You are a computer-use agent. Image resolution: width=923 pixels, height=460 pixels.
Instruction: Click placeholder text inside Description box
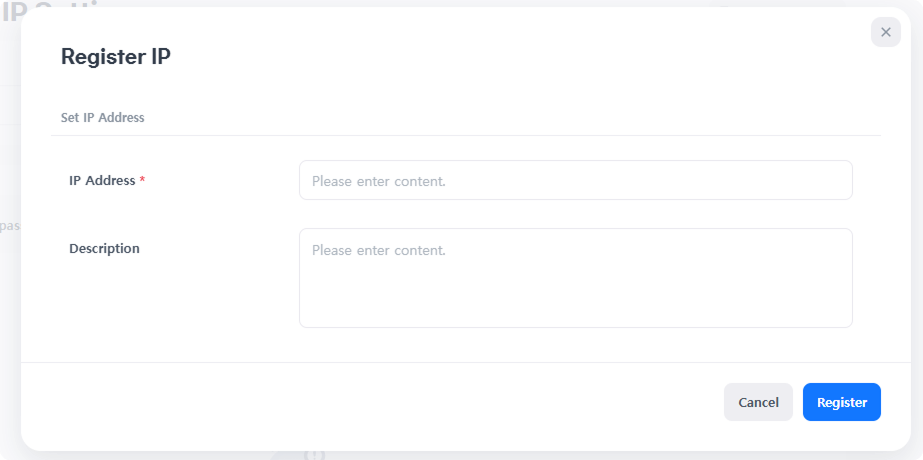click(x=378, y=250)
